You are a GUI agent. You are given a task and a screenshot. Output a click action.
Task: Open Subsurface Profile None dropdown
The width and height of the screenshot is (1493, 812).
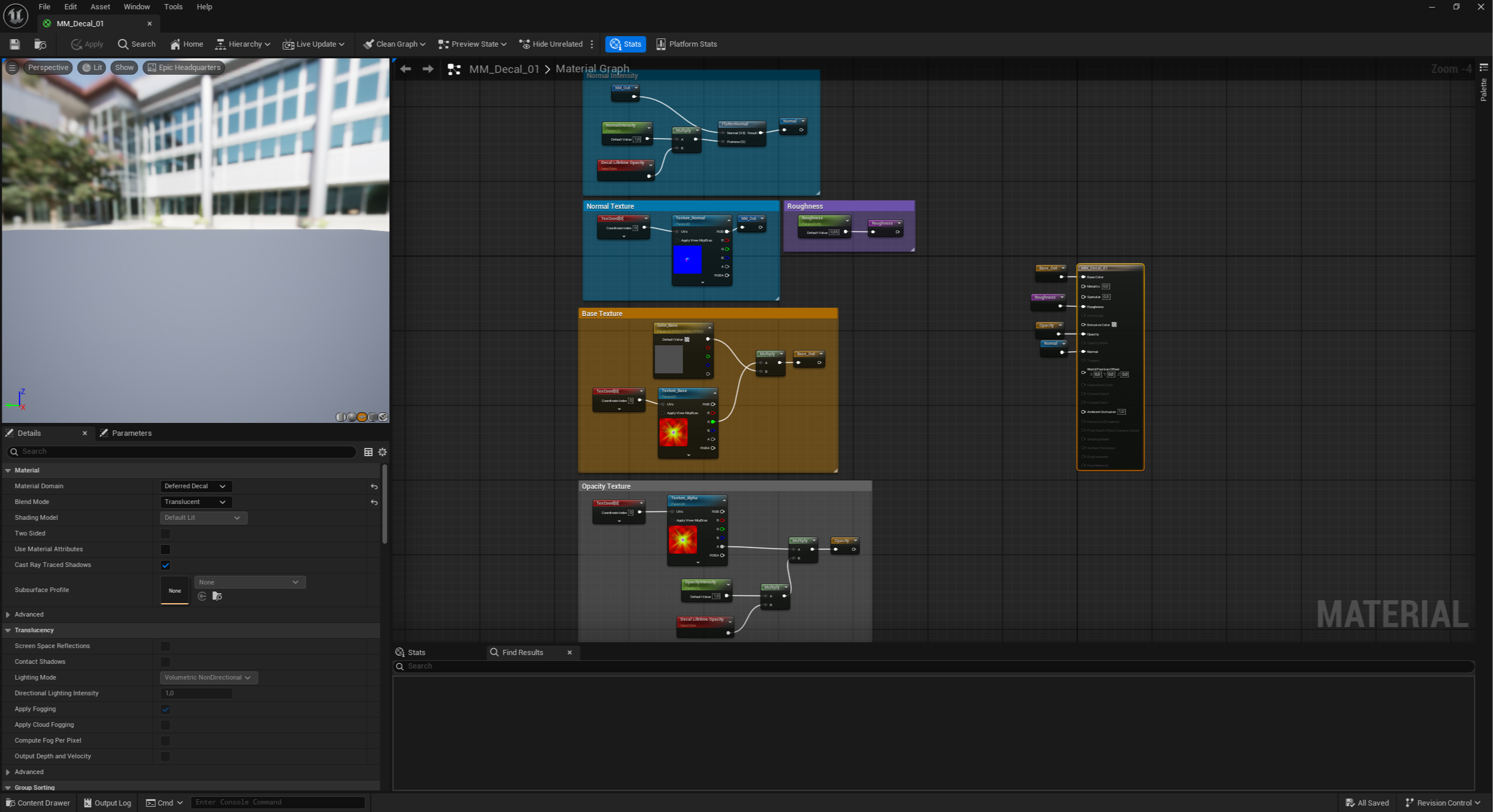click(250, 582)
